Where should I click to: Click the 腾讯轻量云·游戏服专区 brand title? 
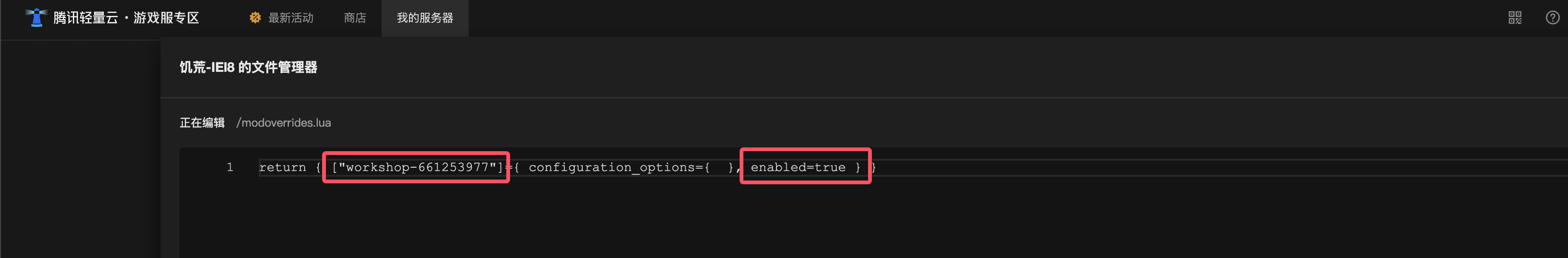click(x=126, y=17)
